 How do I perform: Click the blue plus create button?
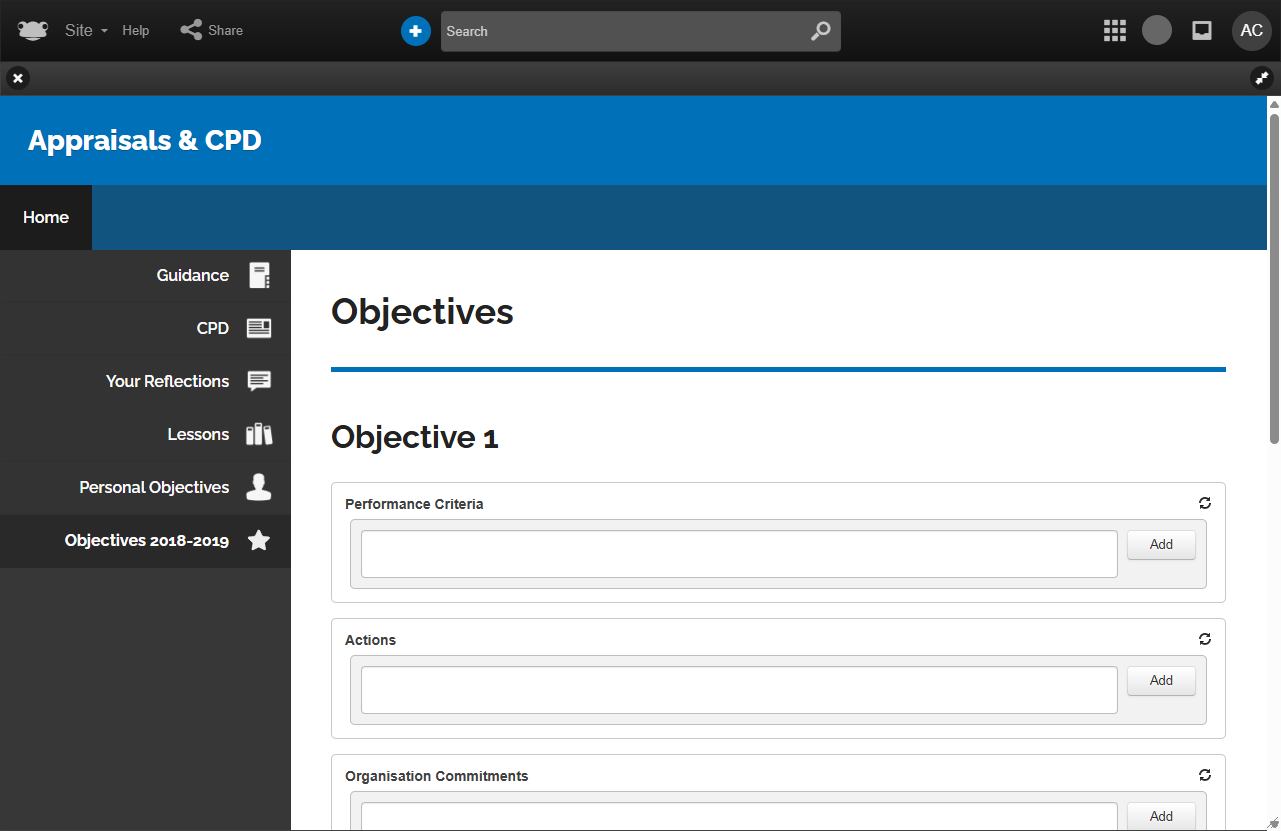tap(415, 31)
